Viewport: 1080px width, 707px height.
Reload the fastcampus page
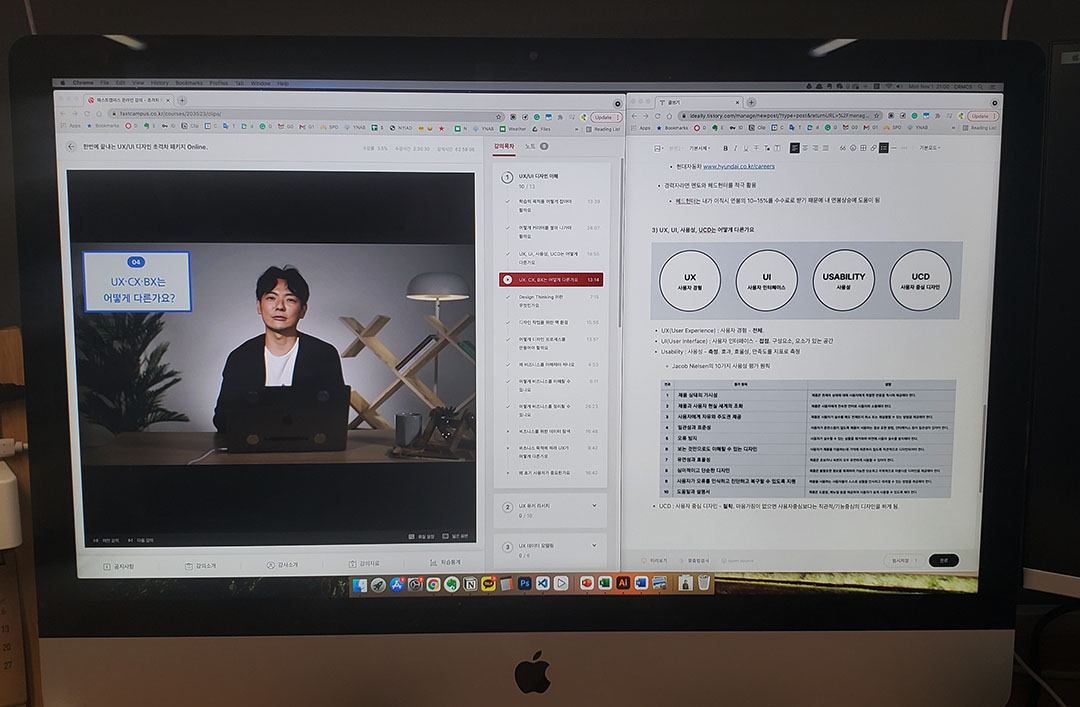tap(87, 114)
